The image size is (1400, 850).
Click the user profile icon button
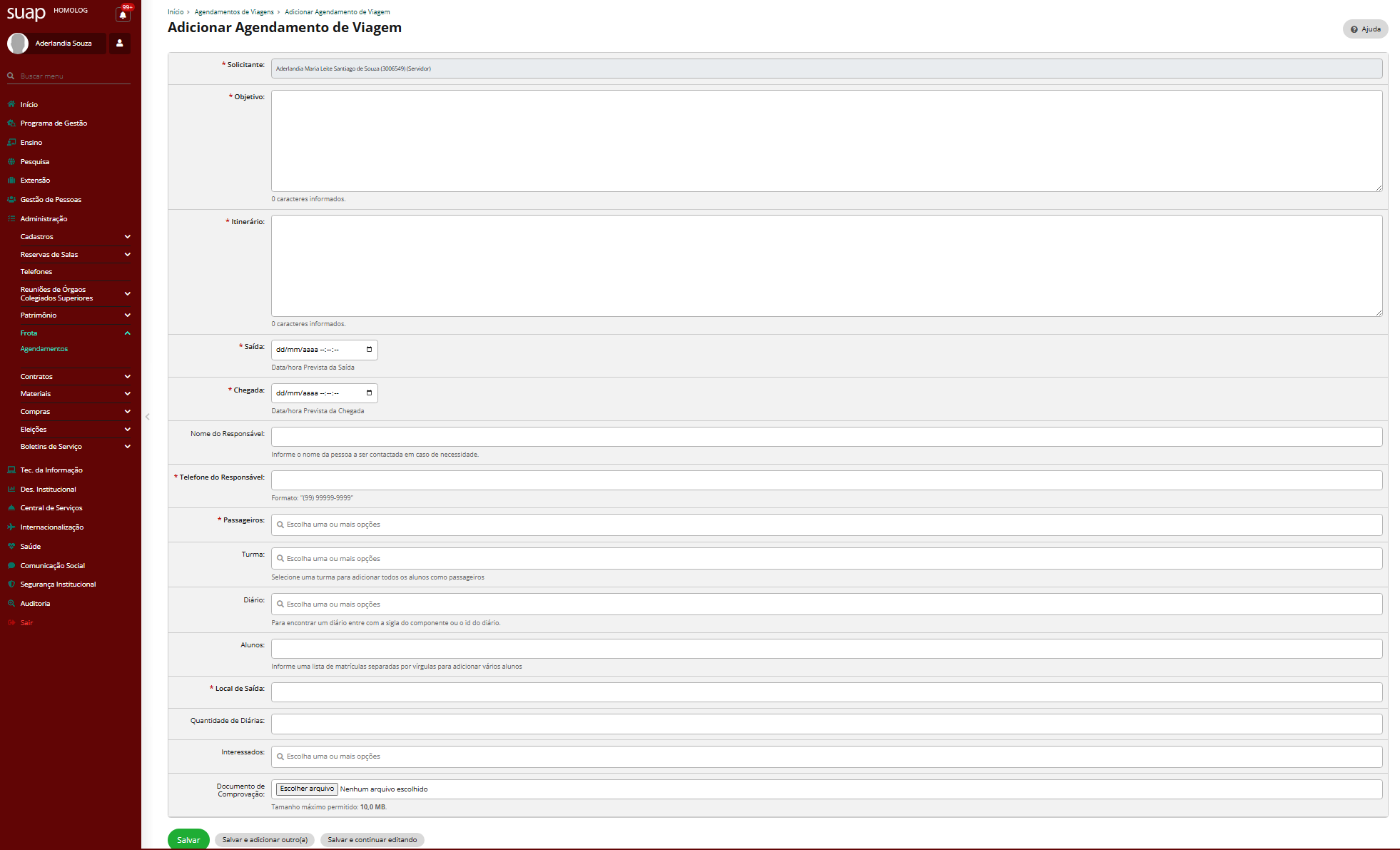[x=120, y=44]
